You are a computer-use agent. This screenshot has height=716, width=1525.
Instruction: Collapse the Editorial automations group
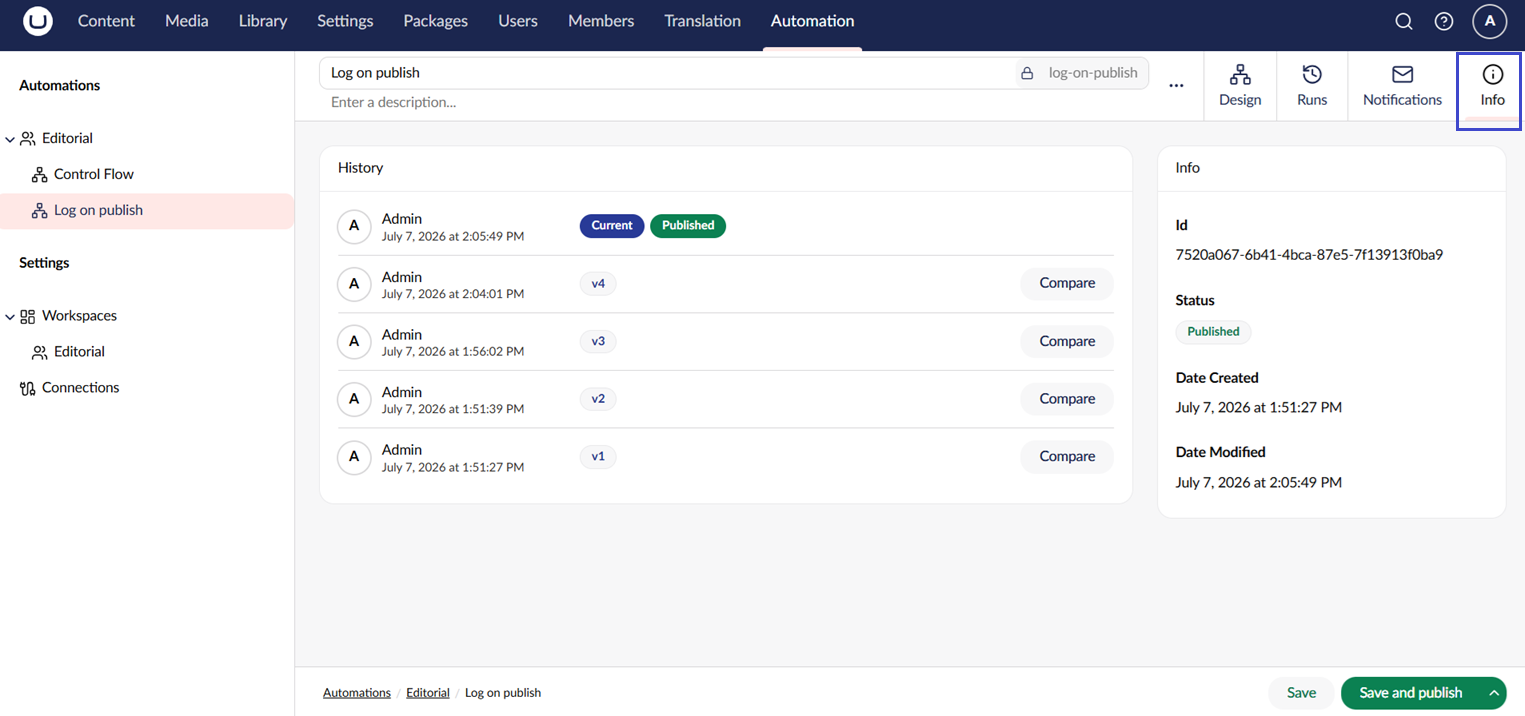(x=10, y=139)
